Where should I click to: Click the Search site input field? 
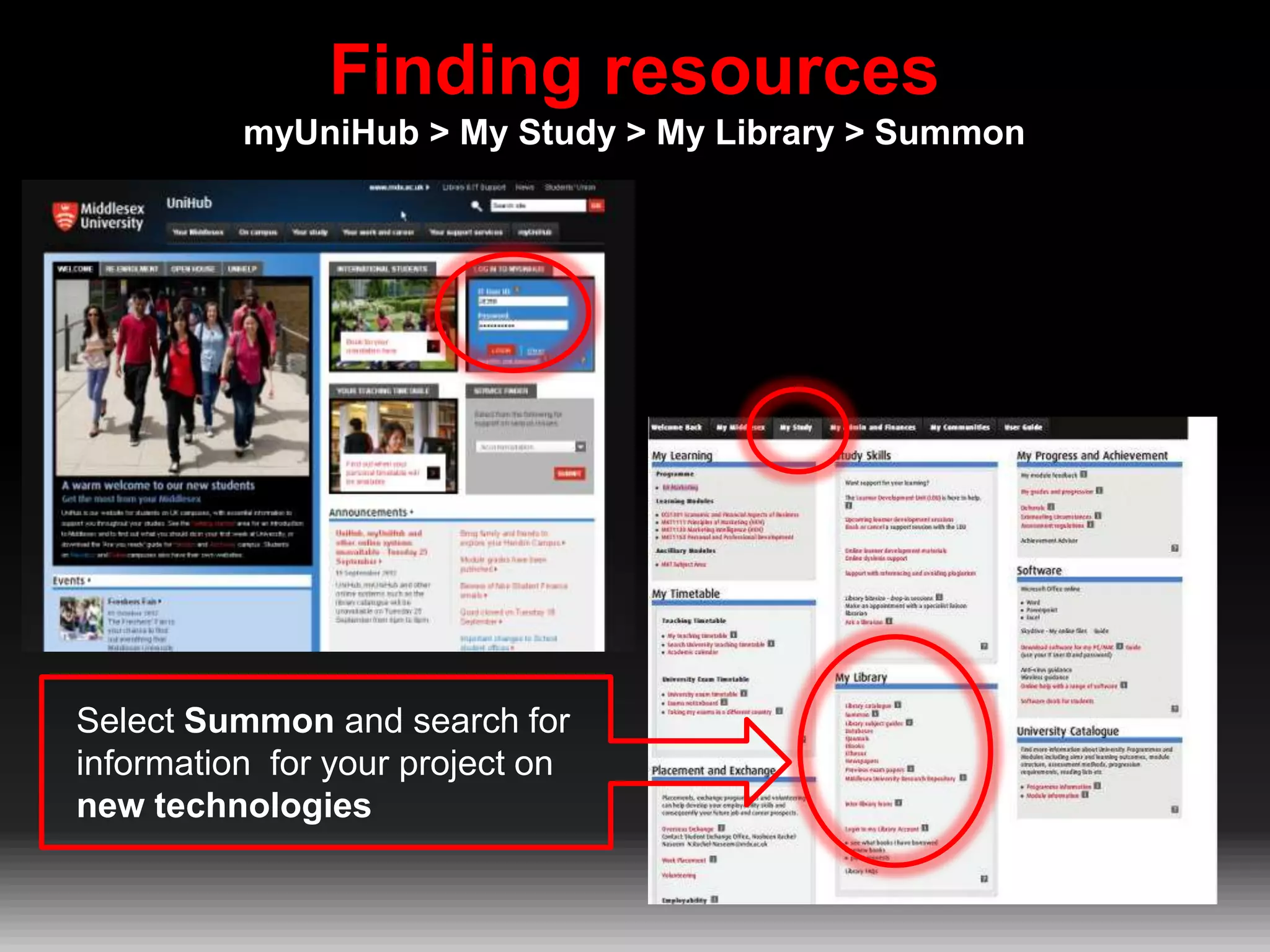point(538,205)
